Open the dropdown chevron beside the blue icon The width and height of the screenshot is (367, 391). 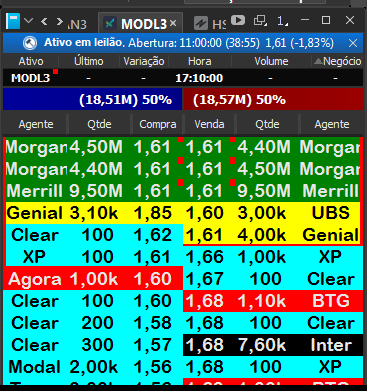tap(29, 21)
